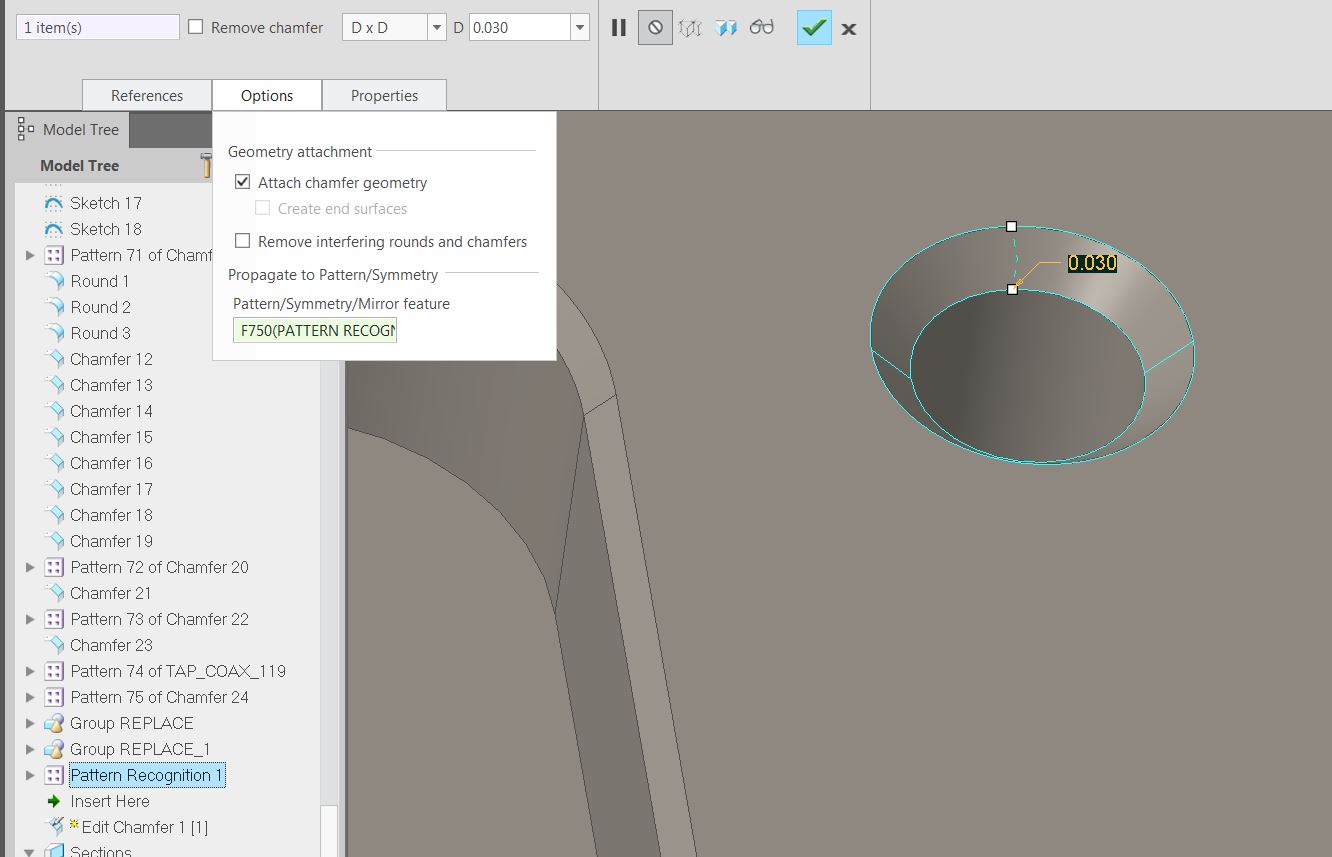Enable Remove interfering rounds and chamfers
The width and height of the screenshot is (1332, 857).
click(x=241, y=241)
